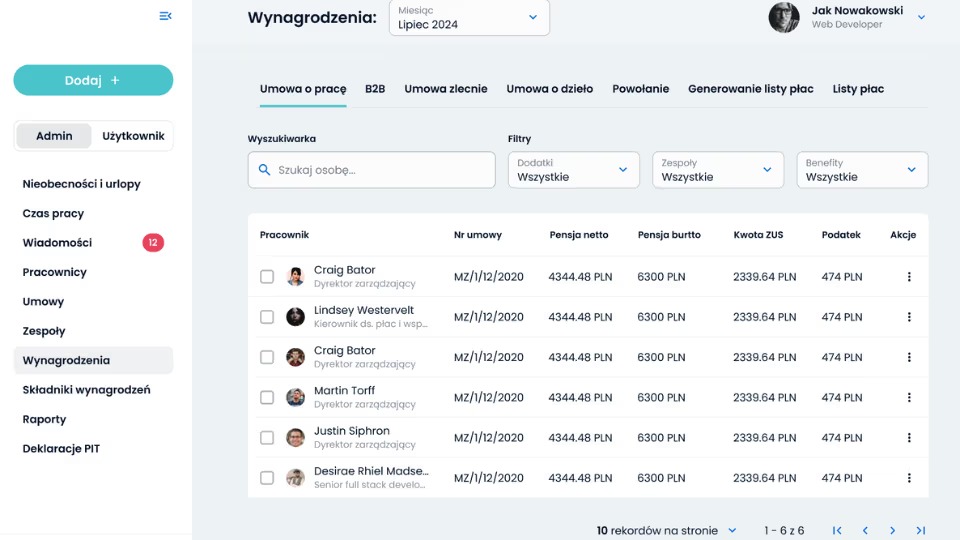Go to previous page of records
Image resolution: width=960 pixels, height=540 pixels.
[x=865, y=531]
